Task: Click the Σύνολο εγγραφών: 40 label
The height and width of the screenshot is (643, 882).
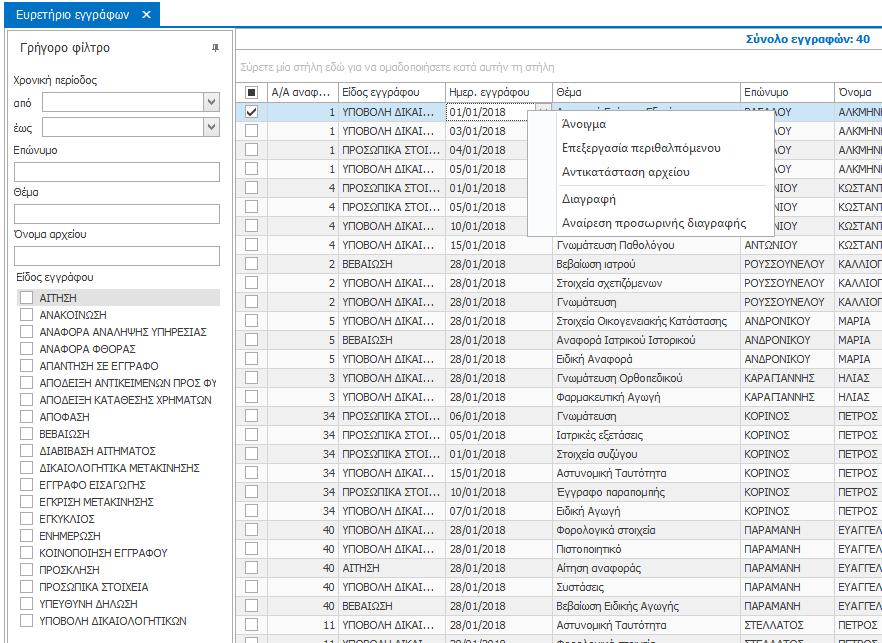Action: (x=808, y=39)
